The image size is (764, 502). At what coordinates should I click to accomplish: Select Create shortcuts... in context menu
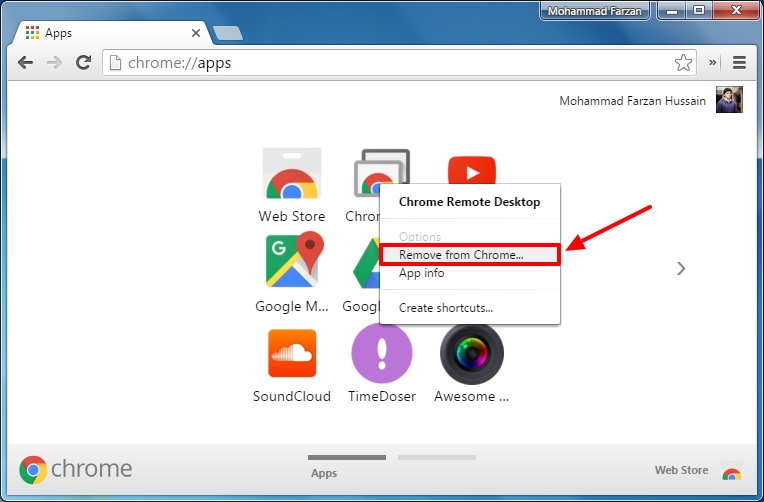click(x=470, y=308)
